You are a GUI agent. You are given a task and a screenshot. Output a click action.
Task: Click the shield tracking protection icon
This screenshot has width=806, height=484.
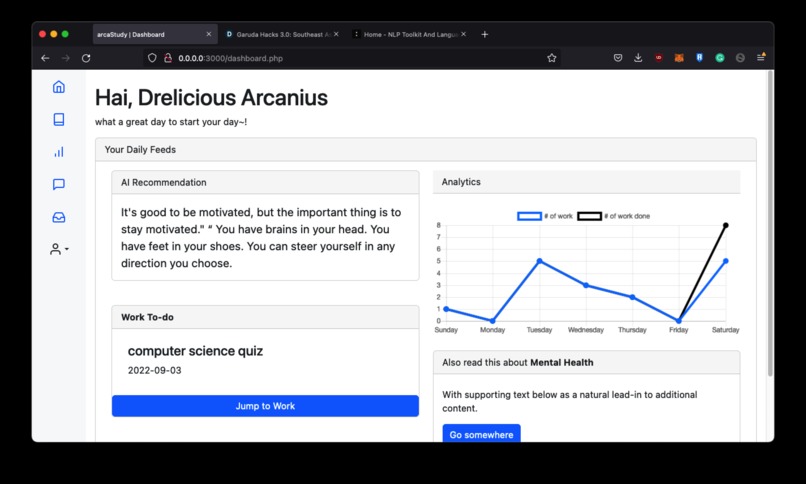pos(152,58)
